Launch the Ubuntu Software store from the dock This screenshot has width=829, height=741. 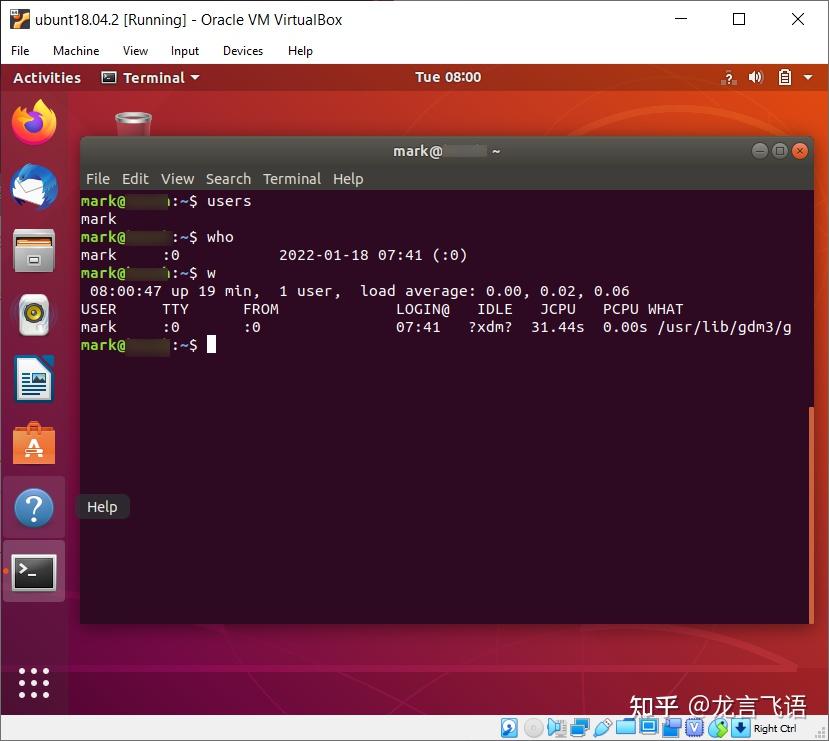(x=33, y=444)
